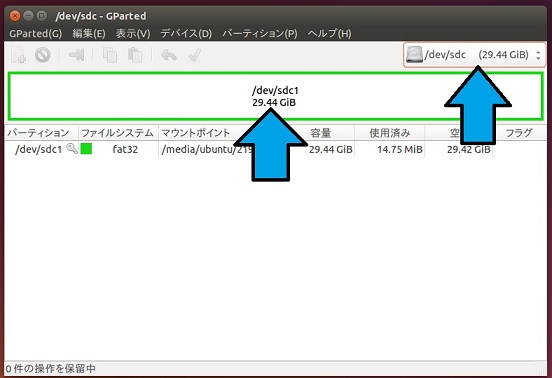Viewport: 552px width, 378px height.
Task: Click the New partition toolbar icon
Action: point(18,55)
